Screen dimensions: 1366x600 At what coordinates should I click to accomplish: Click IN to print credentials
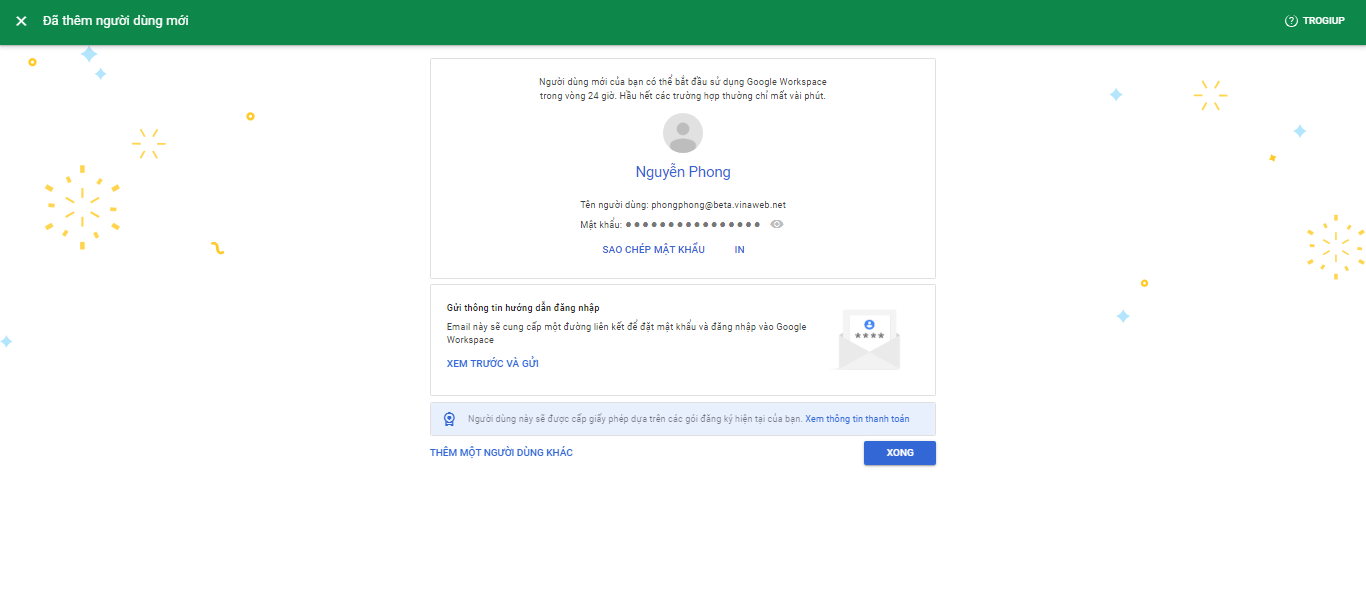click(739, 250)
